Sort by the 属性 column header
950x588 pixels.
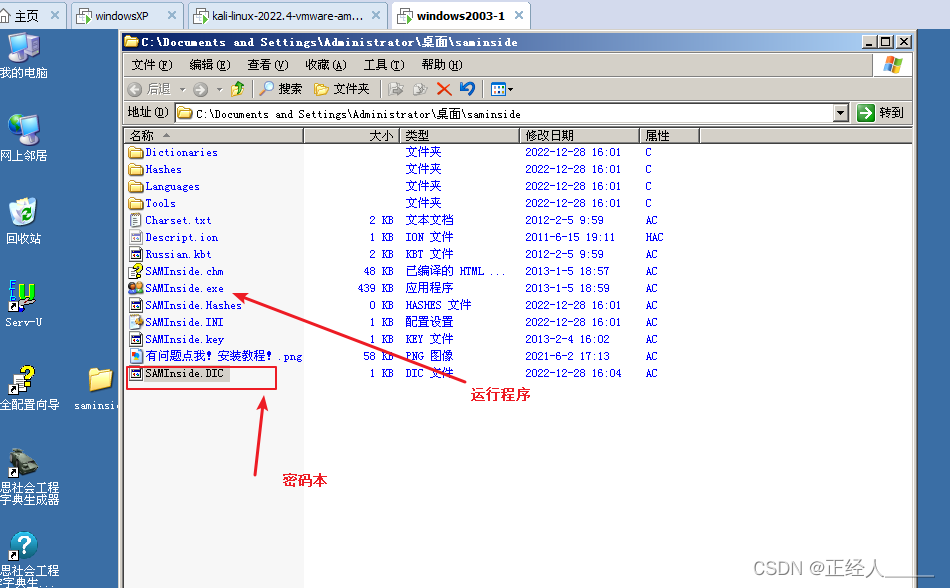pos(669,136)
